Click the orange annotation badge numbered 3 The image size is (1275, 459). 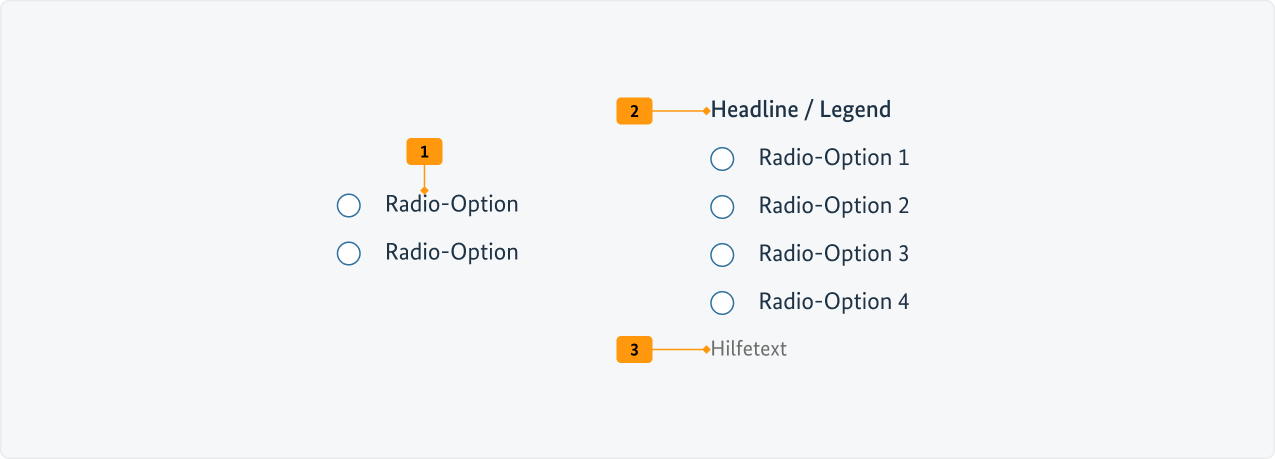tap(634, 350)
